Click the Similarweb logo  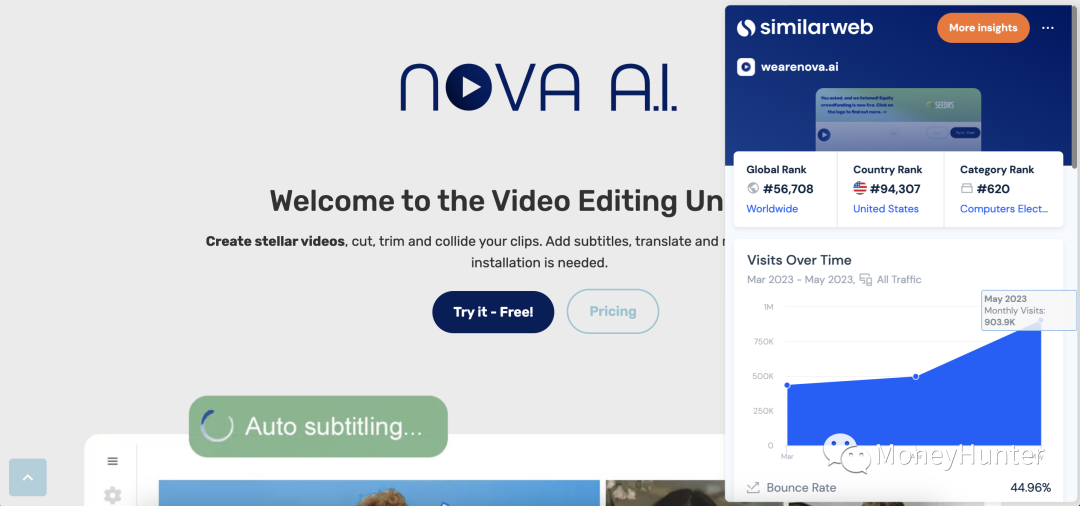[804, 28]
